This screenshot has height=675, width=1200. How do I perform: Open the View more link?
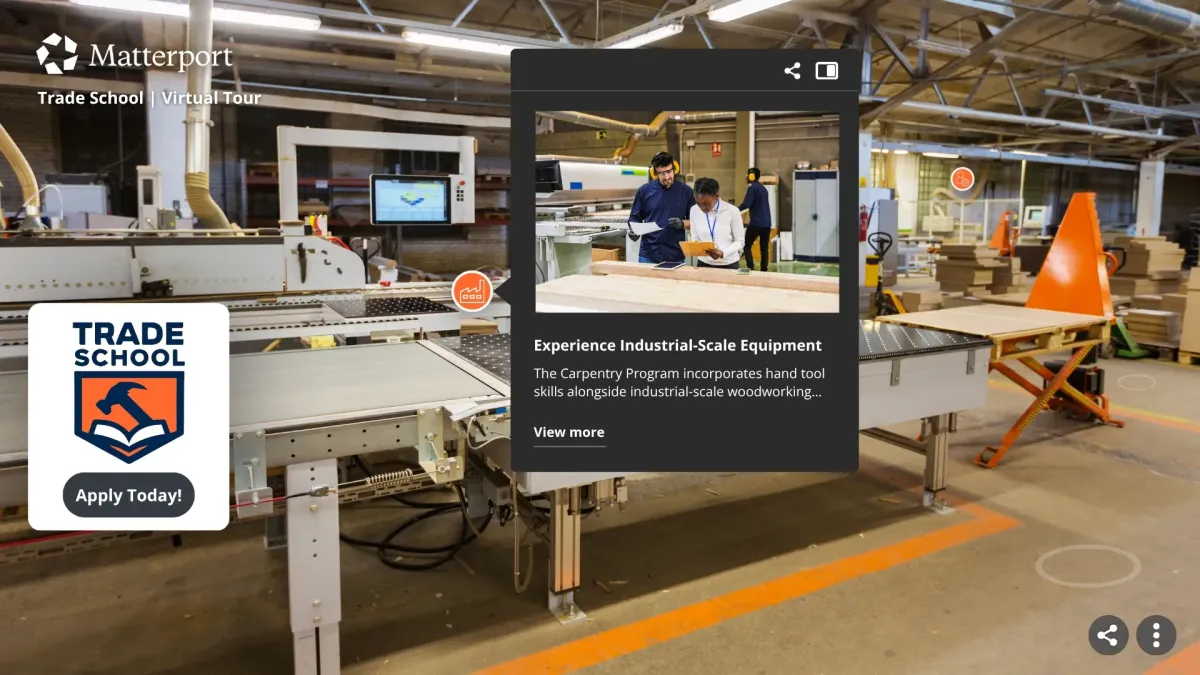(x=569, y=432)
